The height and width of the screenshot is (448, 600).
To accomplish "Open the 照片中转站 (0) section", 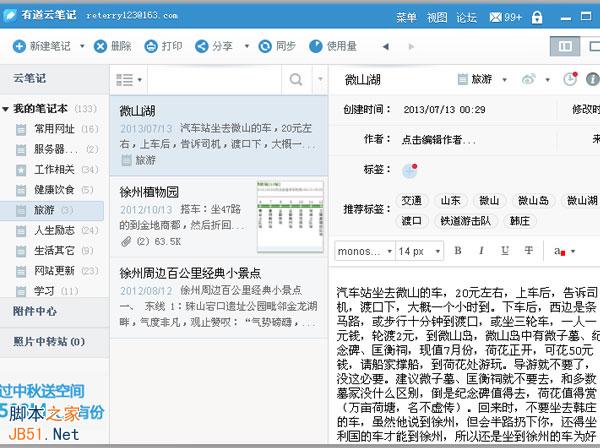I will (54, 342).
